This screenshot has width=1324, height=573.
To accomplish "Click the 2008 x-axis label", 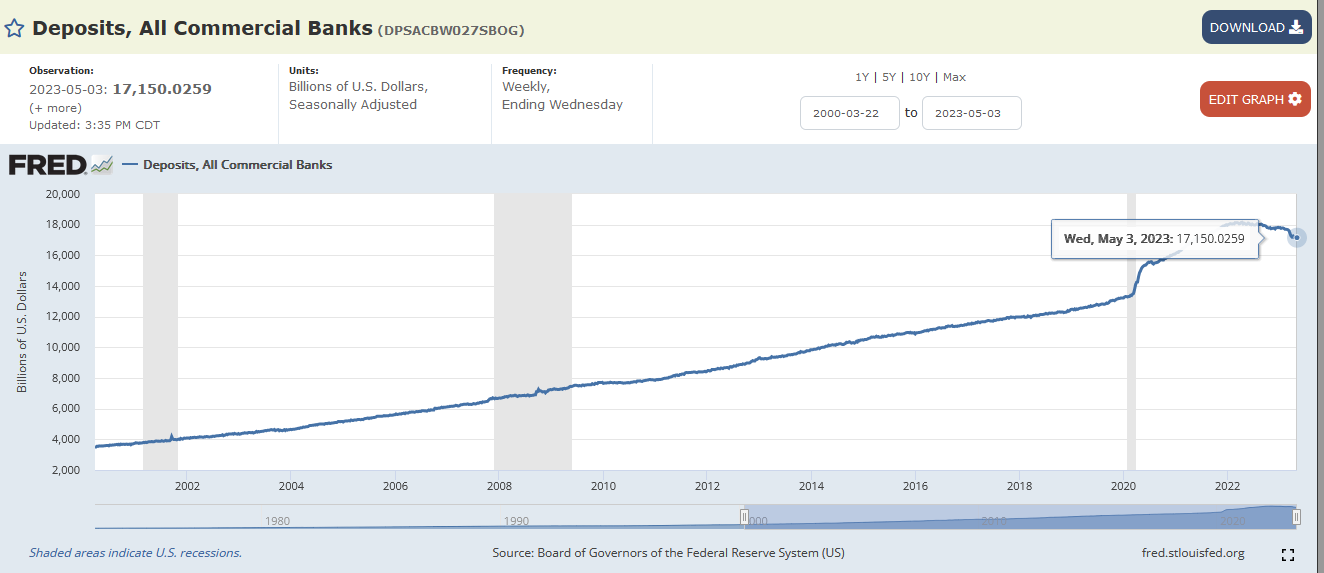I will [x=498, y=486].
